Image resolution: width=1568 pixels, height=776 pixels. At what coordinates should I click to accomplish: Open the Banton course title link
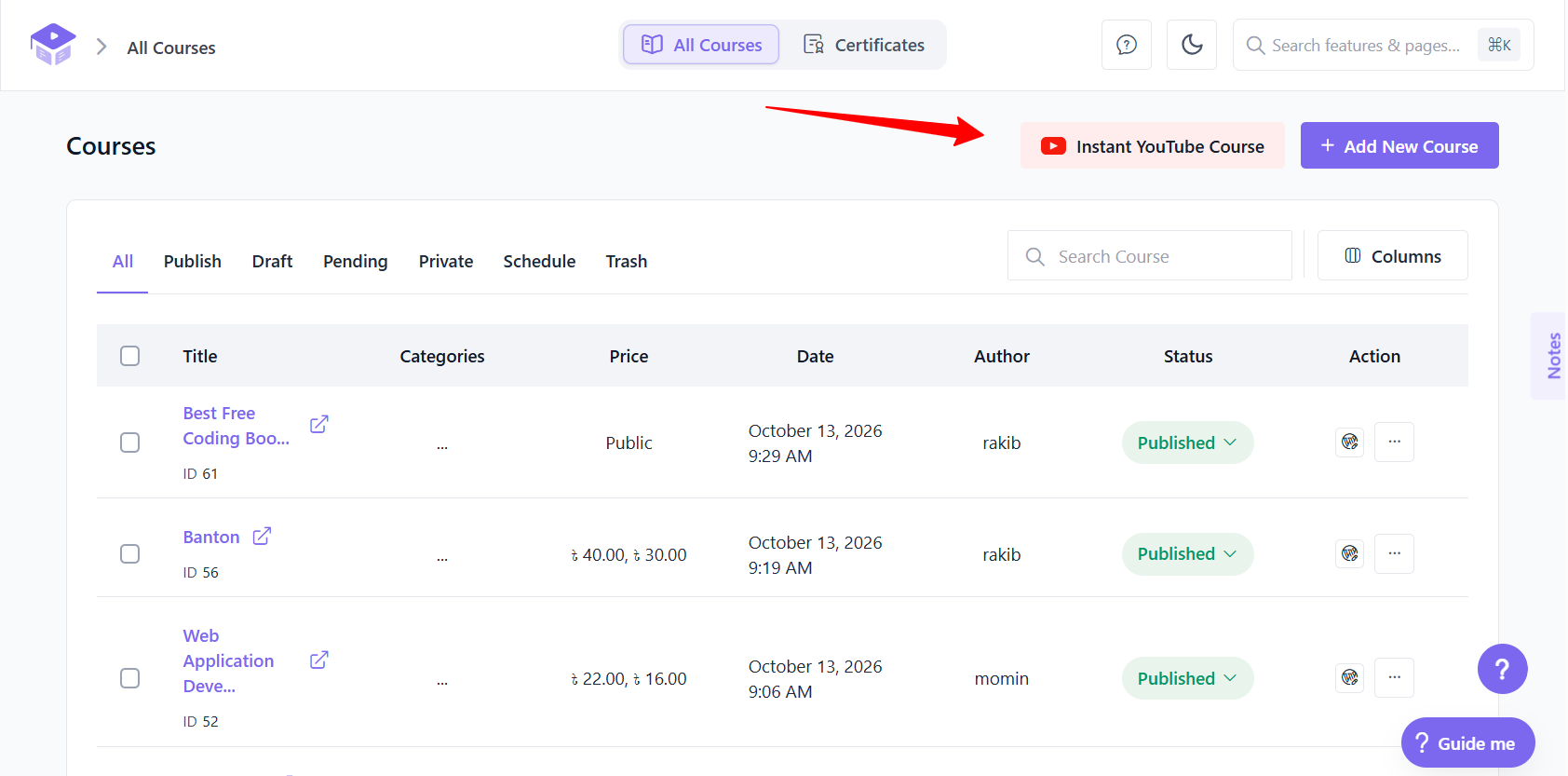(x=211, y=538)
